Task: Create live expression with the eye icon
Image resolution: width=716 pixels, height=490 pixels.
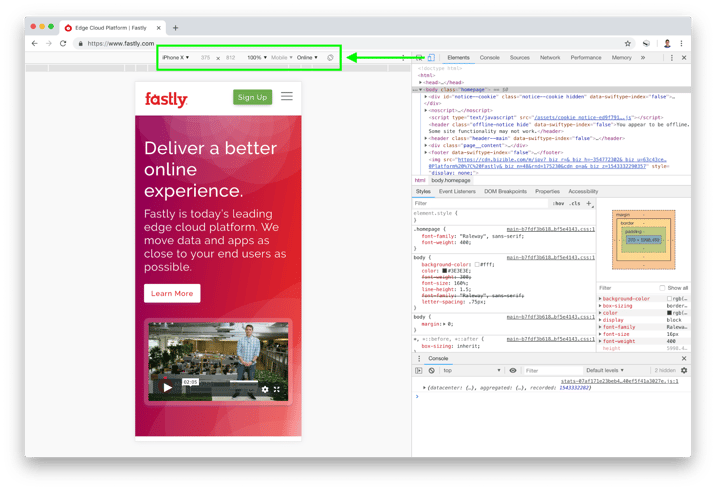Action: tap(513, 370)
